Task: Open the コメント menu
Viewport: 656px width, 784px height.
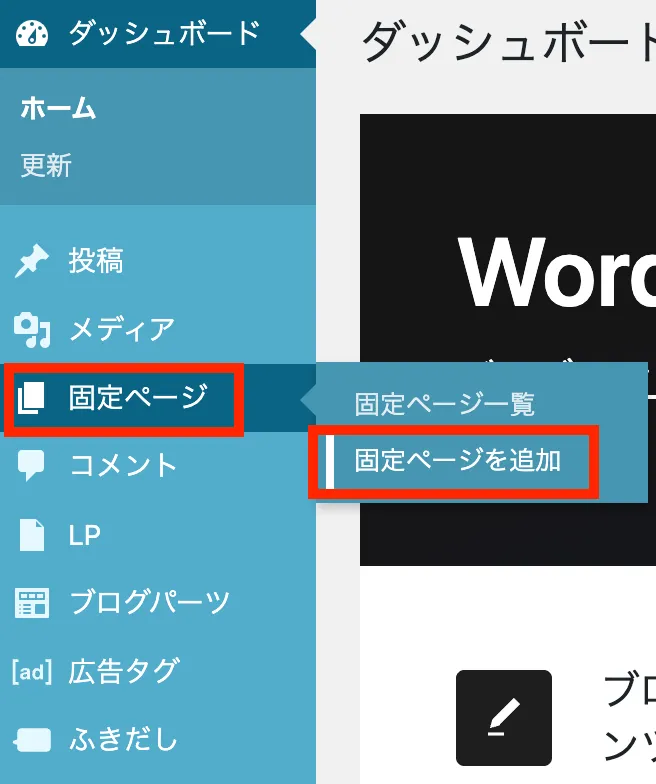Action: pos(158,466)
